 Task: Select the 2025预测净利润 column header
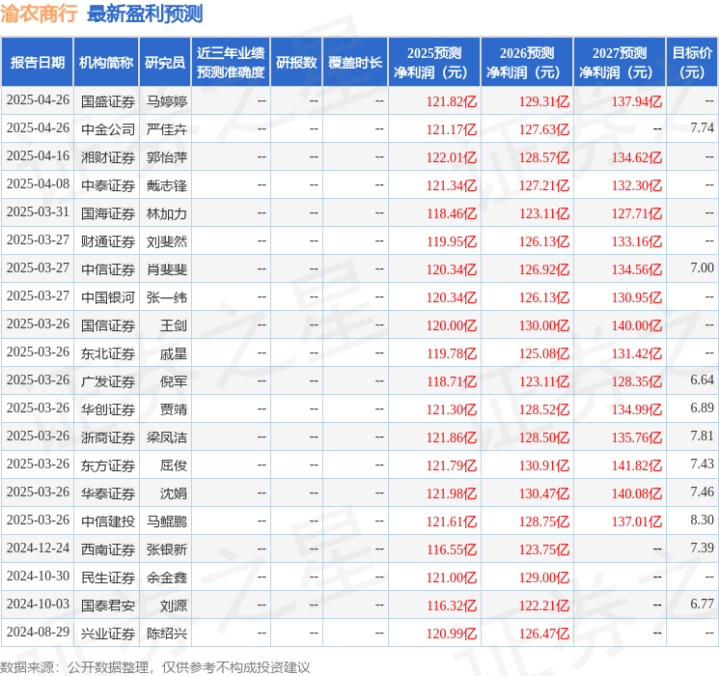[x=434, y=62]
